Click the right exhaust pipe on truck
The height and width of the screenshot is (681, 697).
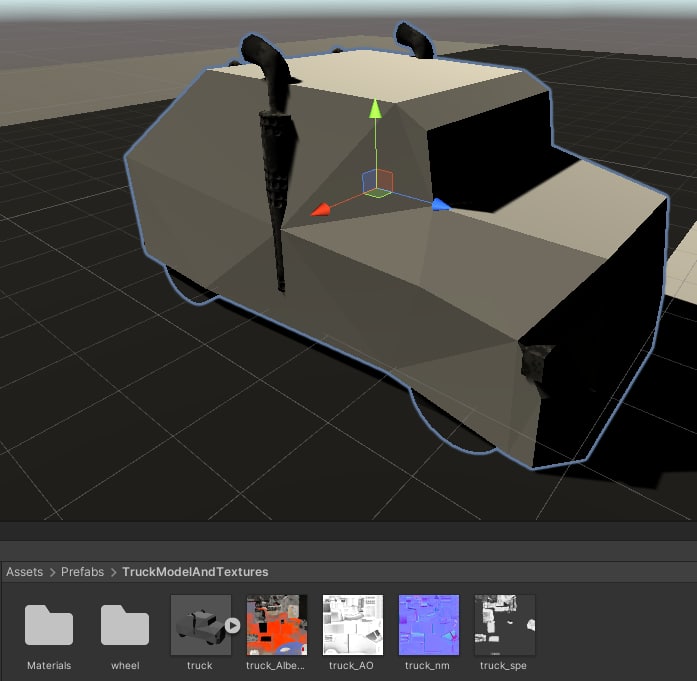click(414, 41)
